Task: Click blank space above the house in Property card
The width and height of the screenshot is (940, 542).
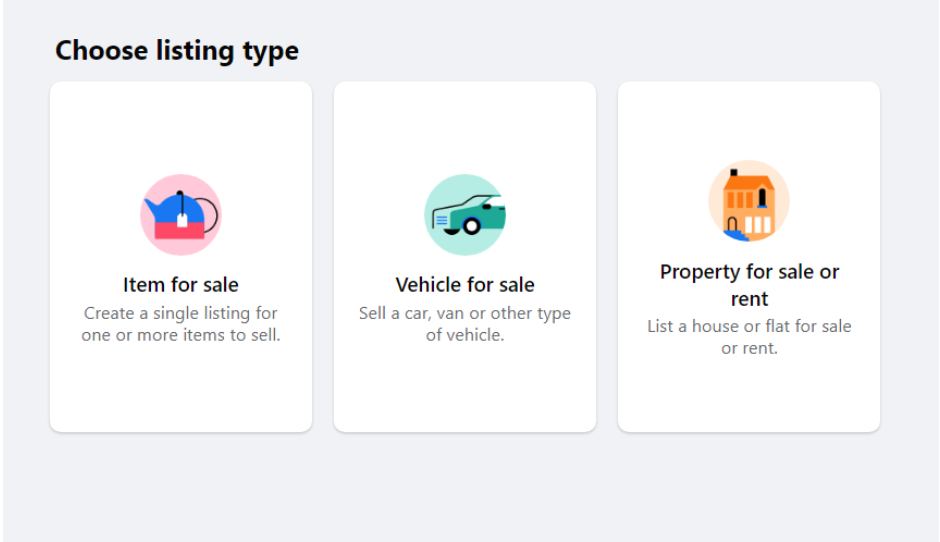Action: tap(749, 120)
